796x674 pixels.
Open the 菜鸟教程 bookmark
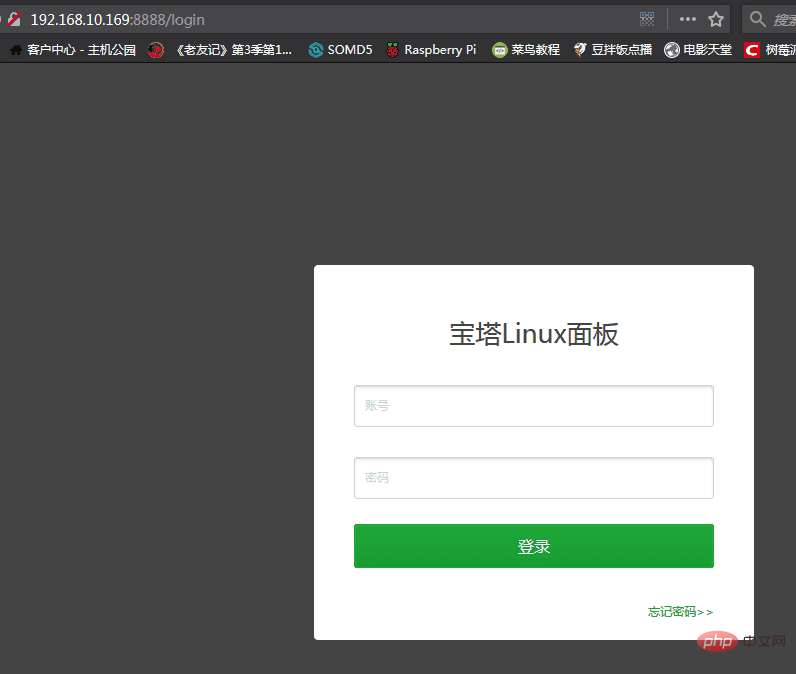526,50
